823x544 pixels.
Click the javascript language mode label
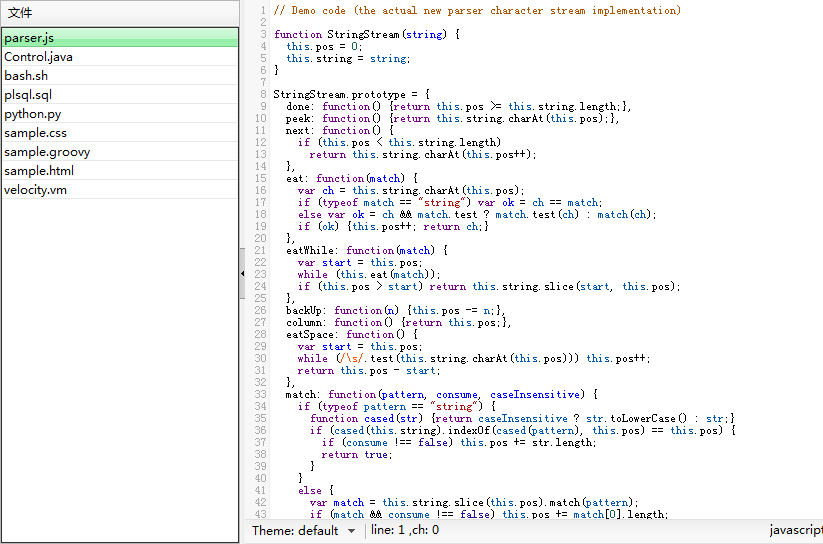[795, 531]
